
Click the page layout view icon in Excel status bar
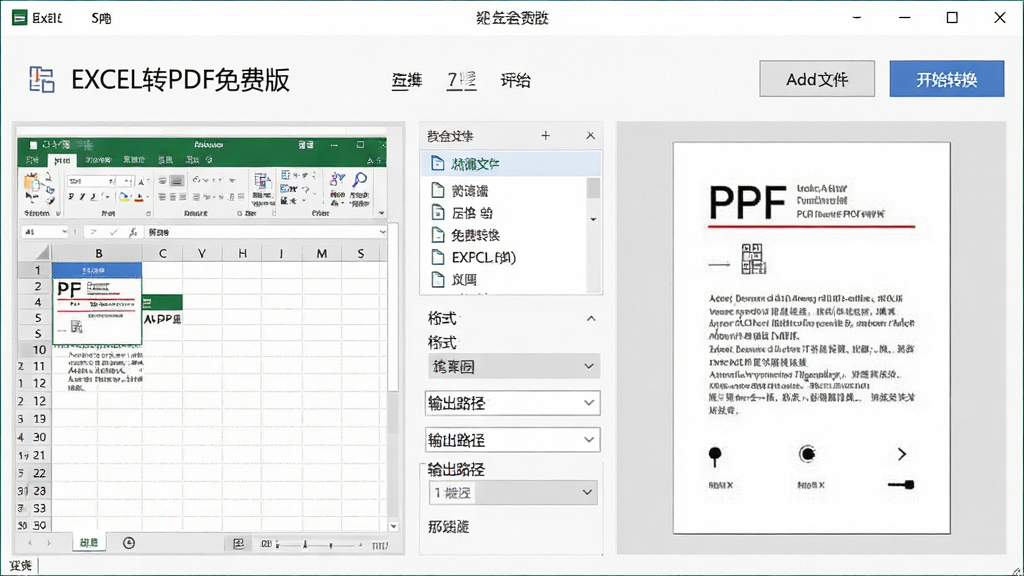[x=238, y=543]
